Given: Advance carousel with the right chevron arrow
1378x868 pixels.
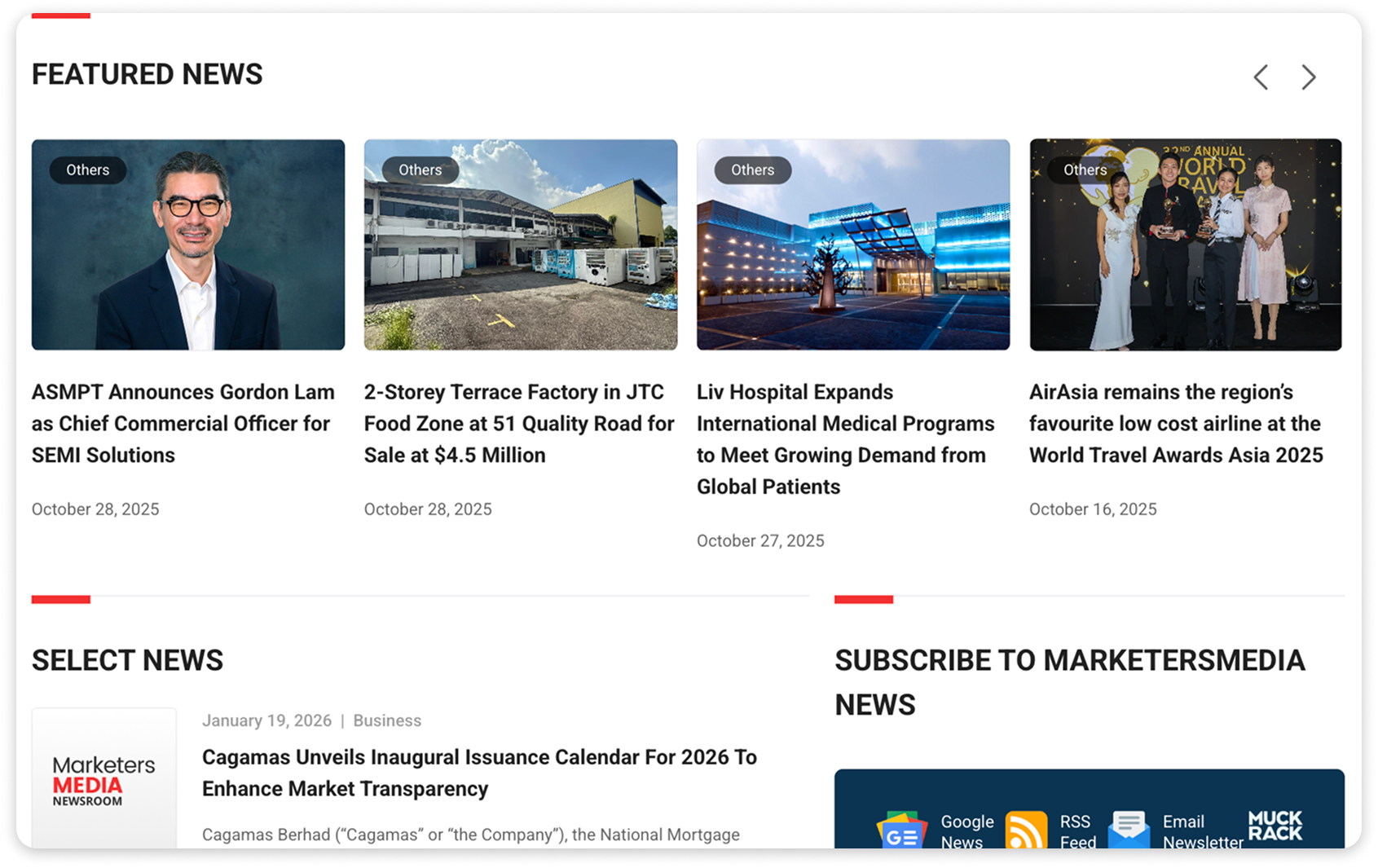Looking at the screenshot, I should [1309, 77].
